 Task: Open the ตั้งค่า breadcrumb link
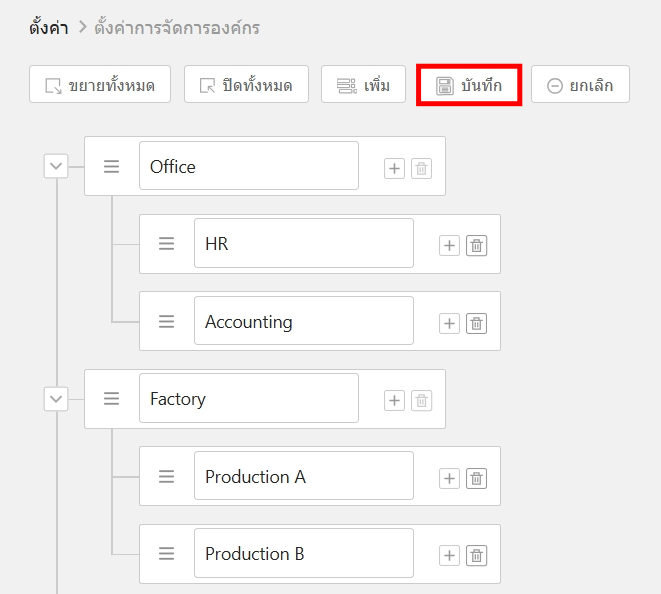click(x=48, y=27)
